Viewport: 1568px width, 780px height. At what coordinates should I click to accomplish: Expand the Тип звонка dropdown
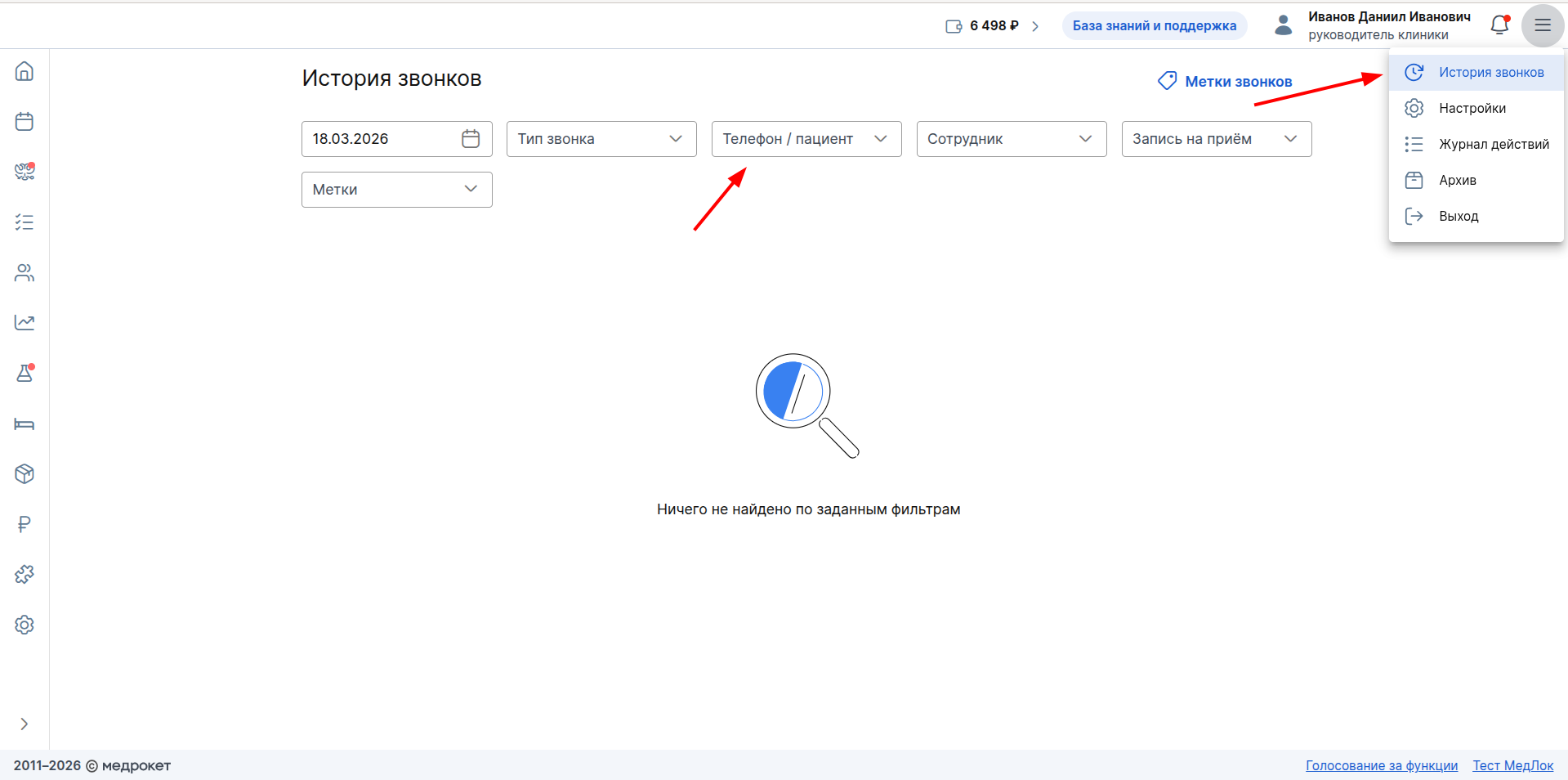coord(601,139)
